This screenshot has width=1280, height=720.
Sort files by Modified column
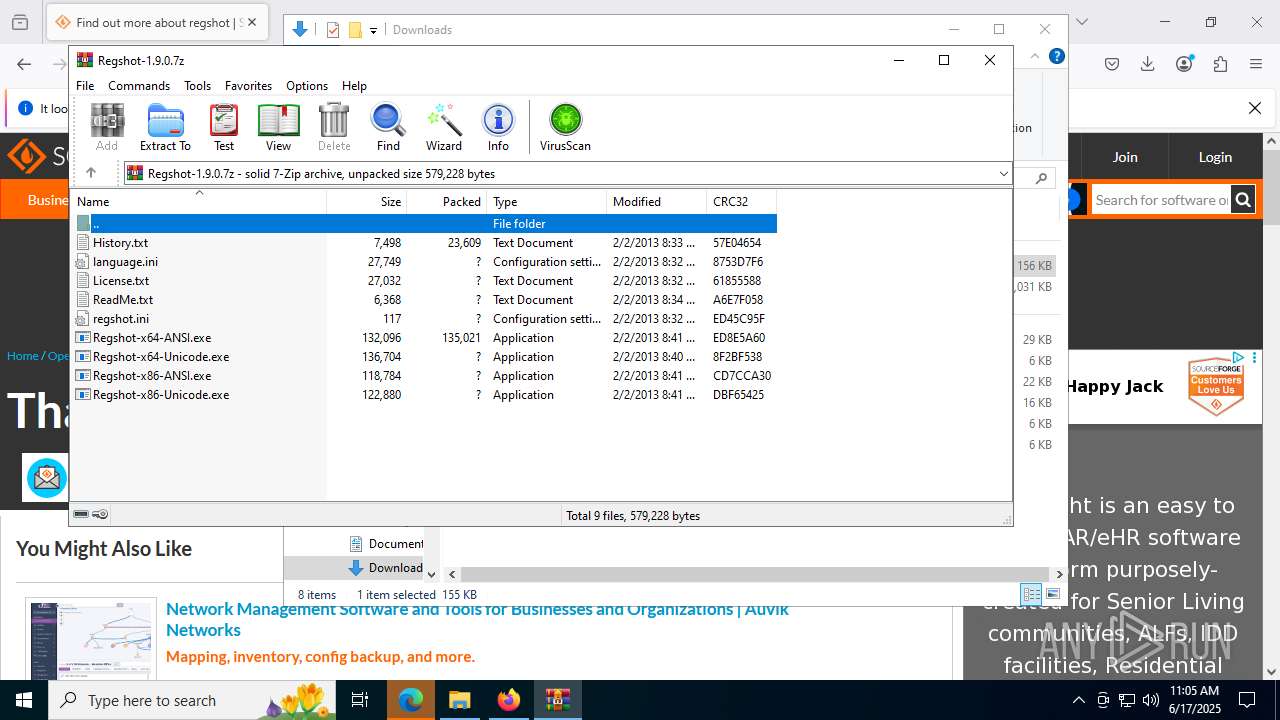[x=657, y=201]
